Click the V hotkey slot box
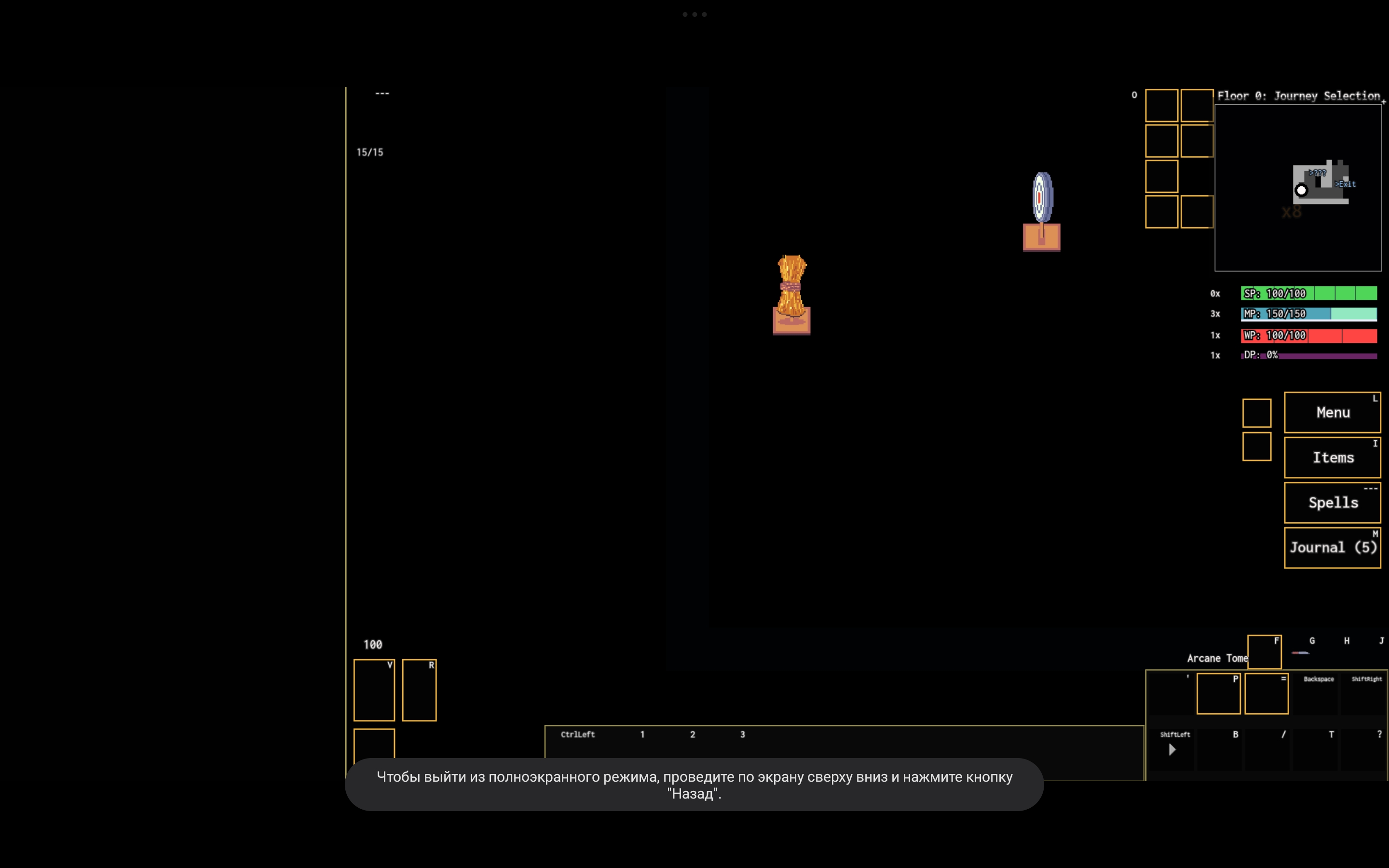 pos(374,690)
